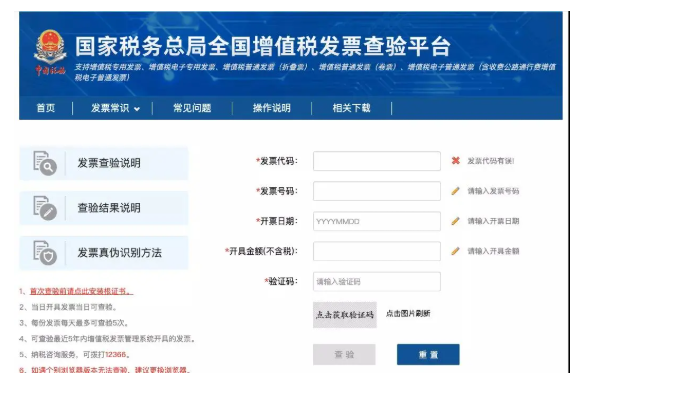
Task: Click the 点击获取验证码 captcha image
Action: 345,315
